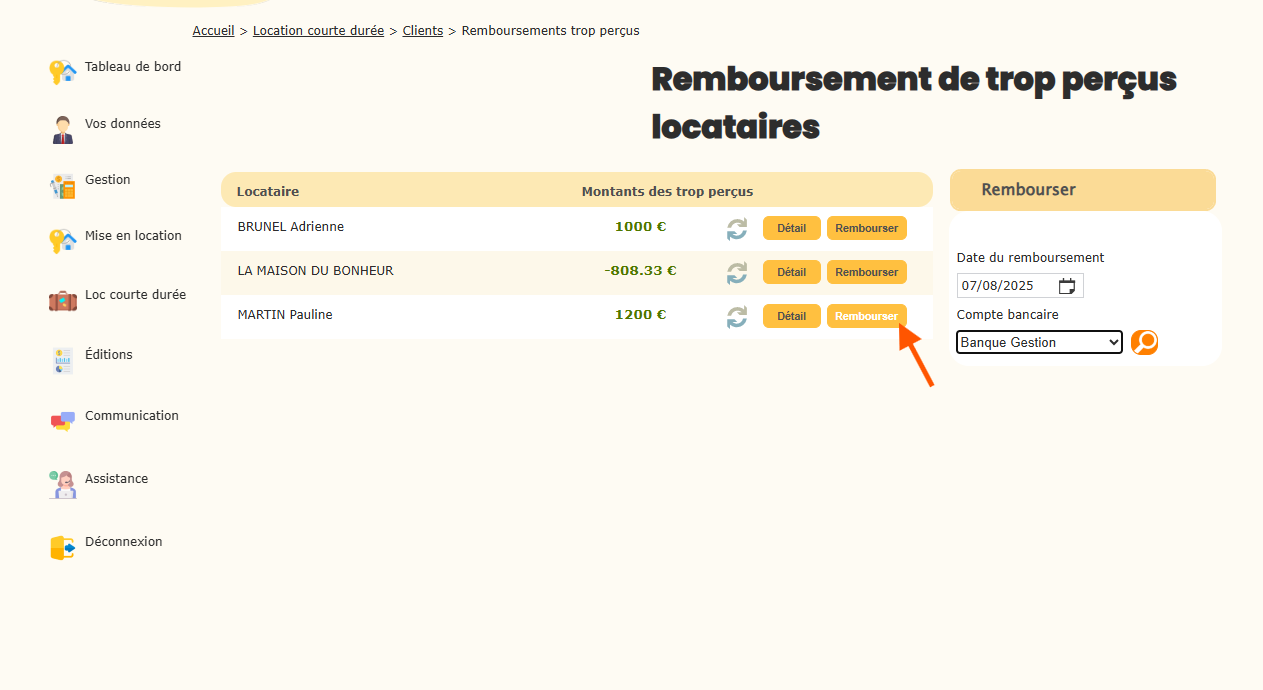
Task: Click the Assistance support agent icon
Action: (63, 484)
